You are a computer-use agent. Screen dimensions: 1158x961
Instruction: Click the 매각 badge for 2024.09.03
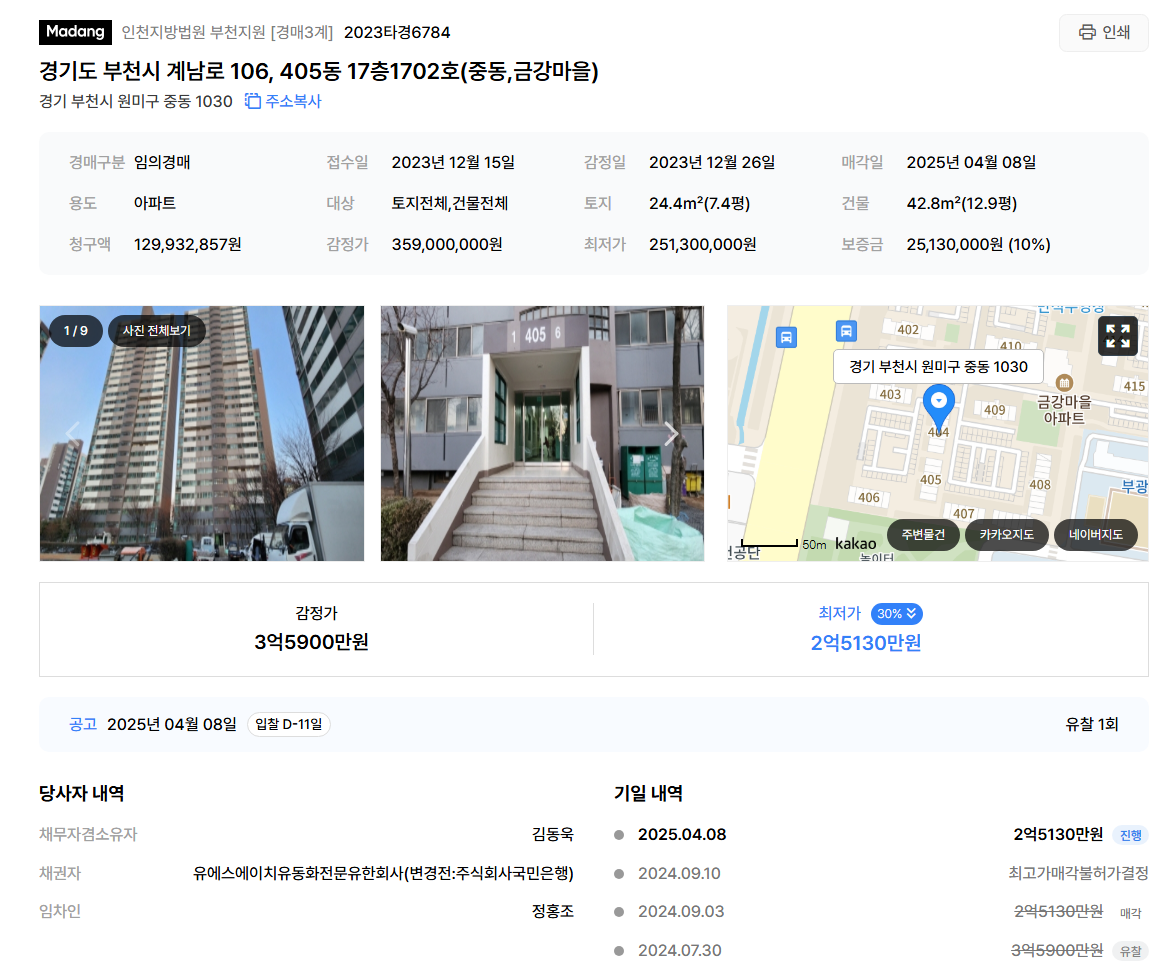[1131, 913]
